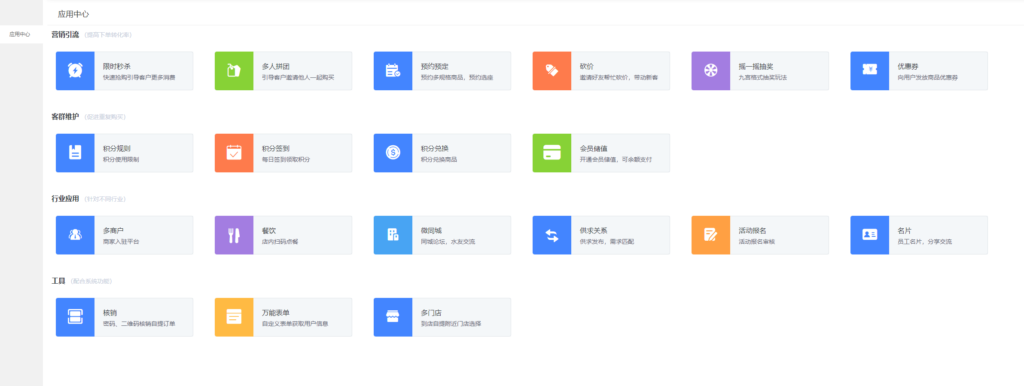Open the 餐饮 app title
1024x386 pixels.
click(268, 231)
